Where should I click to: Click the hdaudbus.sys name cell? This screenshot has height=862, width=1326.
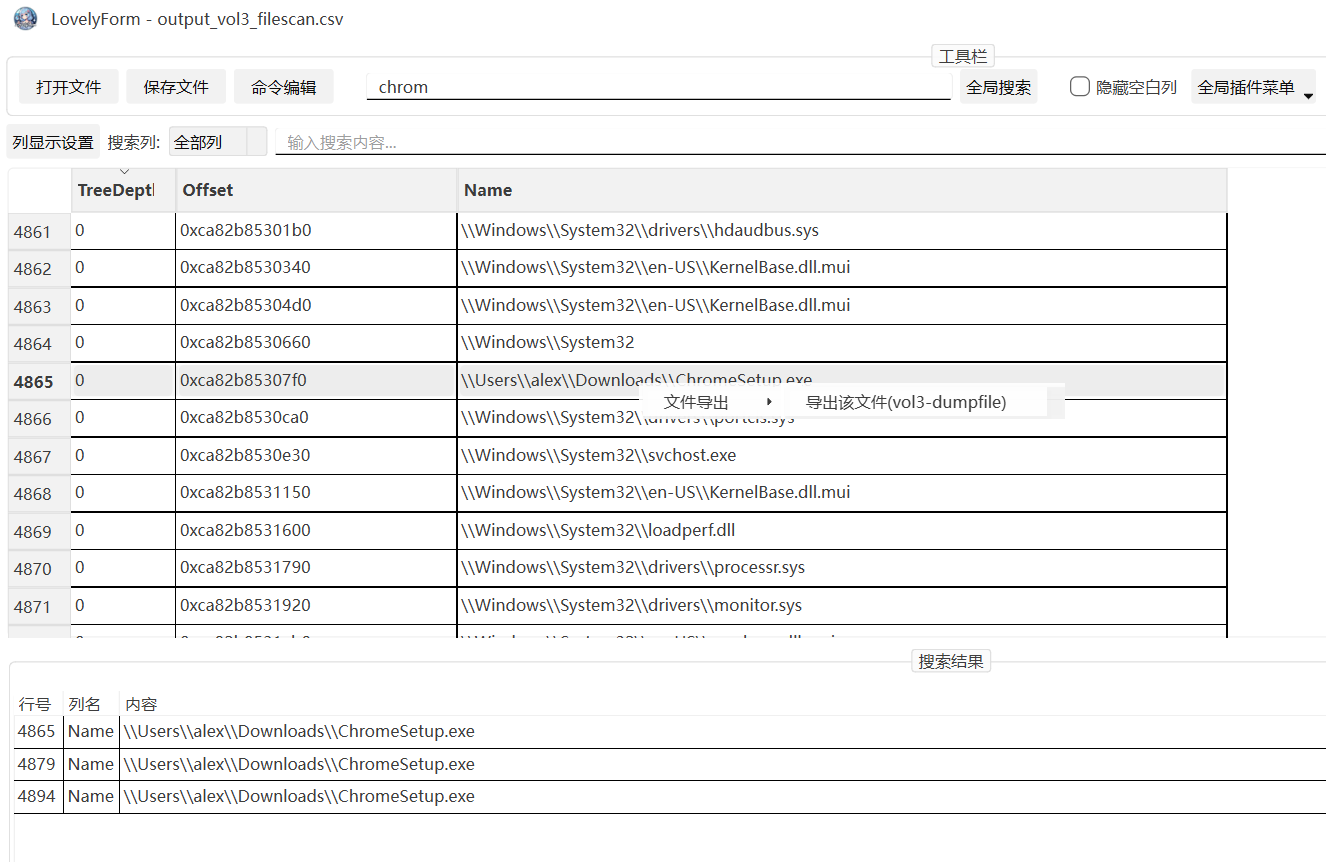[842, 230]
